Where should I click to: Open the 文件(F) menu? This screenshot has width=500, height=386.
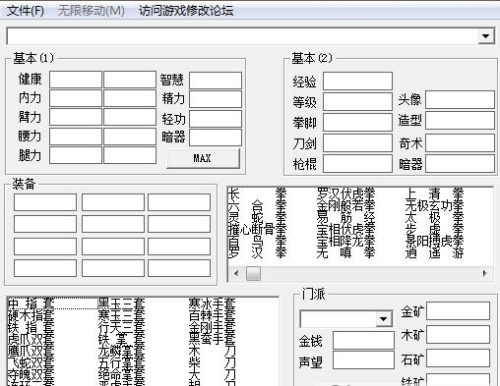click(x=26, y=11)
